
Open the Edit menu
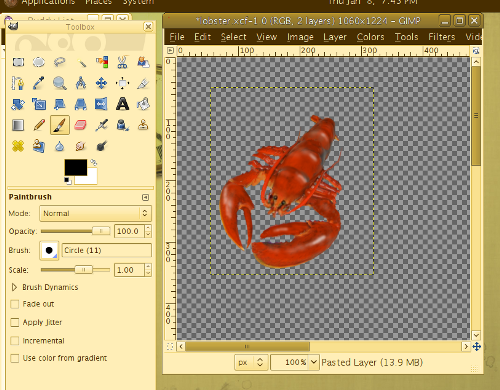pos(202,37)
